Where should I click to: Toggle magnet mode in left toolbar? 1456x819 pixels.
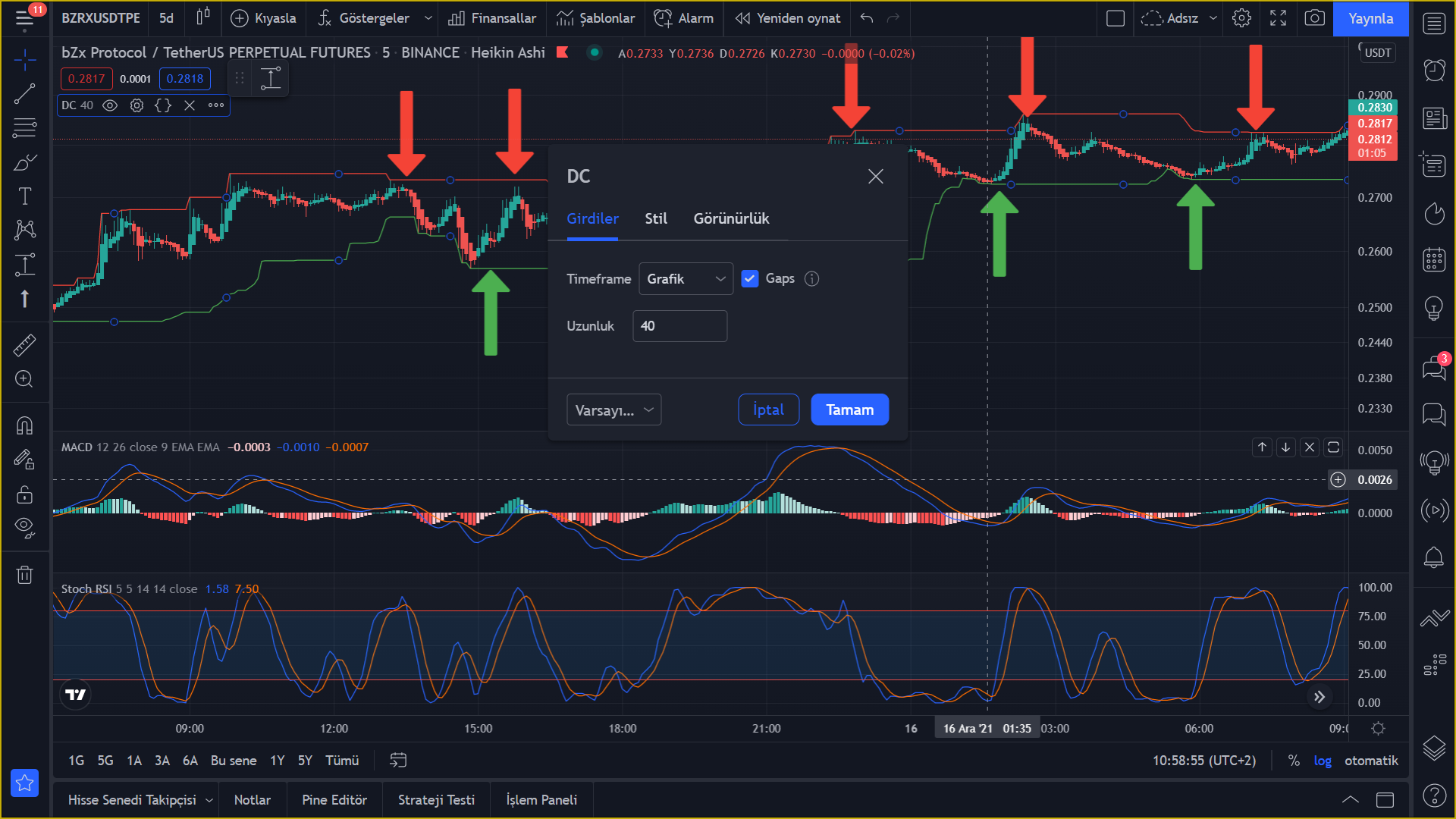coord(24,425)
